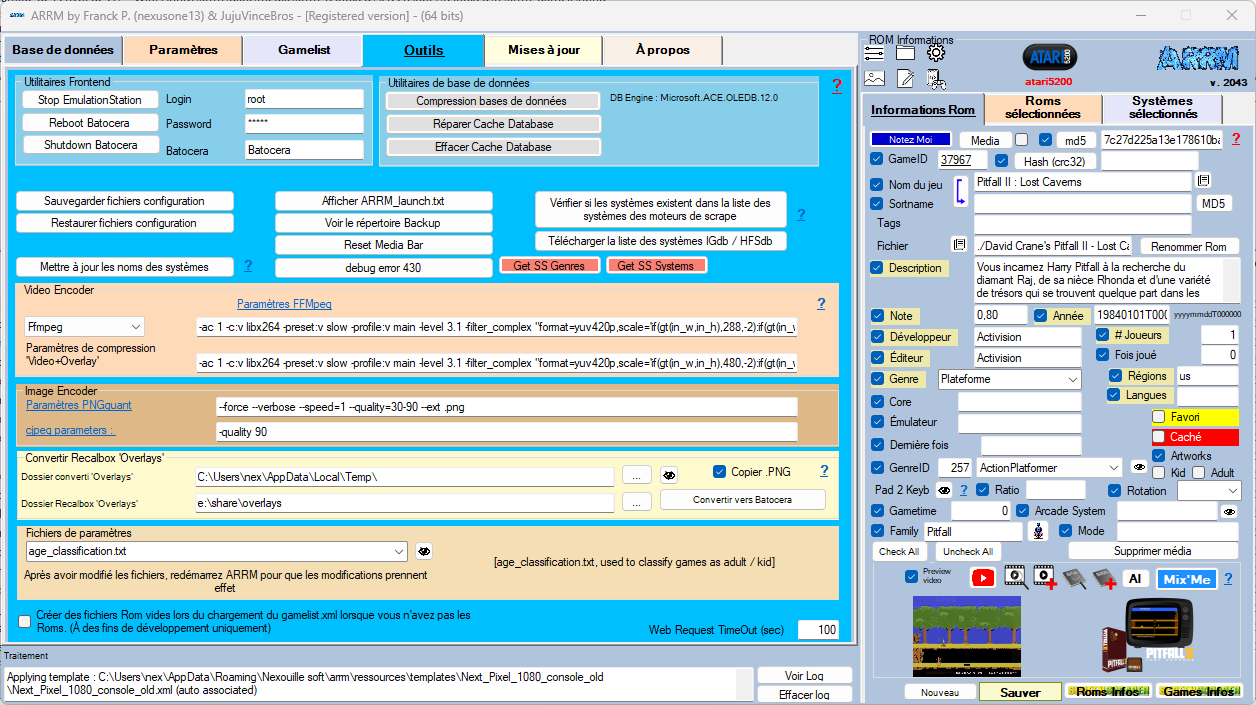This screenshot has height=705, width=1256.
Task: Open the Mises à jour tab
Action: 543,50
